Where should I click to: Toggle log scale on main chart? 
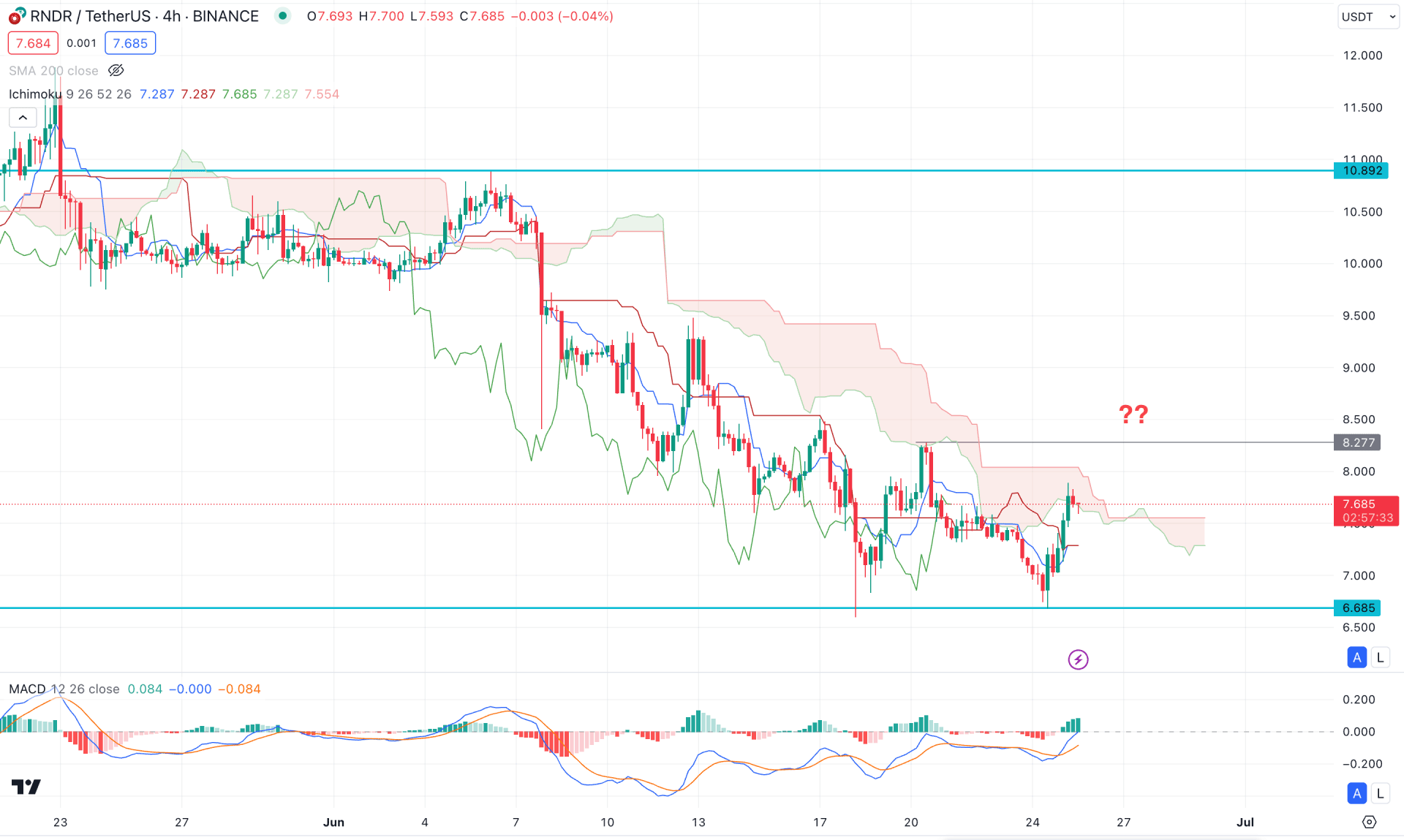pyautogui.click(x=1380, y=657)
